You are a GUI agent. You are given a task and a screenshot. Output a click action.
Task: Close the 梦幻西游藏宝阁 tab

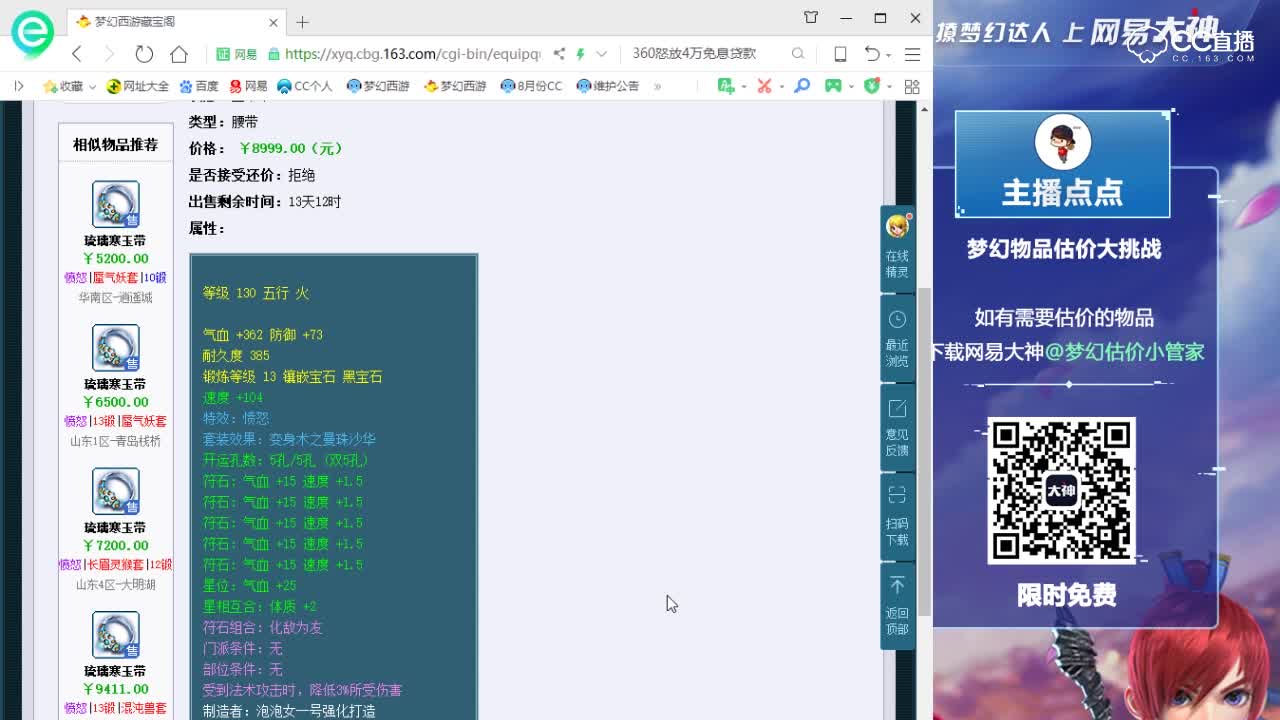click(273, 21)
